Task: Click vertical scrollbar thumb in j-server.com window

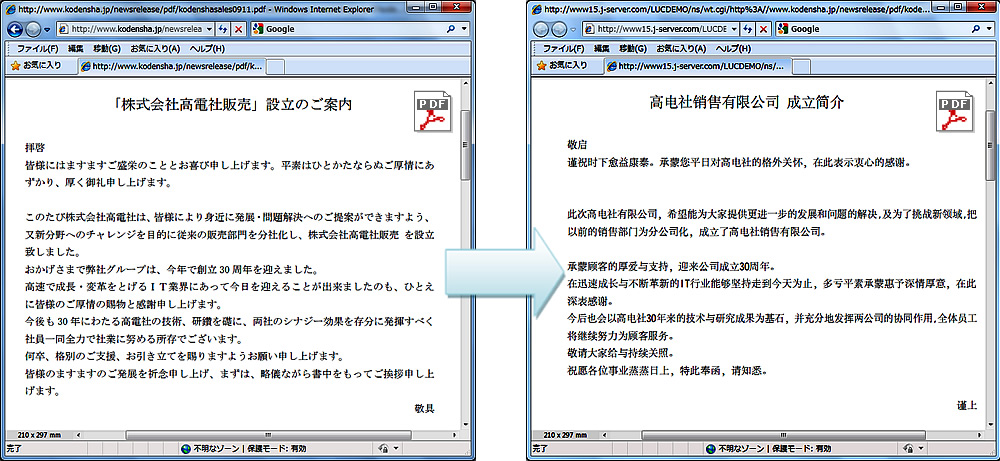Action: pyautogui.click(x=991, y=144)
